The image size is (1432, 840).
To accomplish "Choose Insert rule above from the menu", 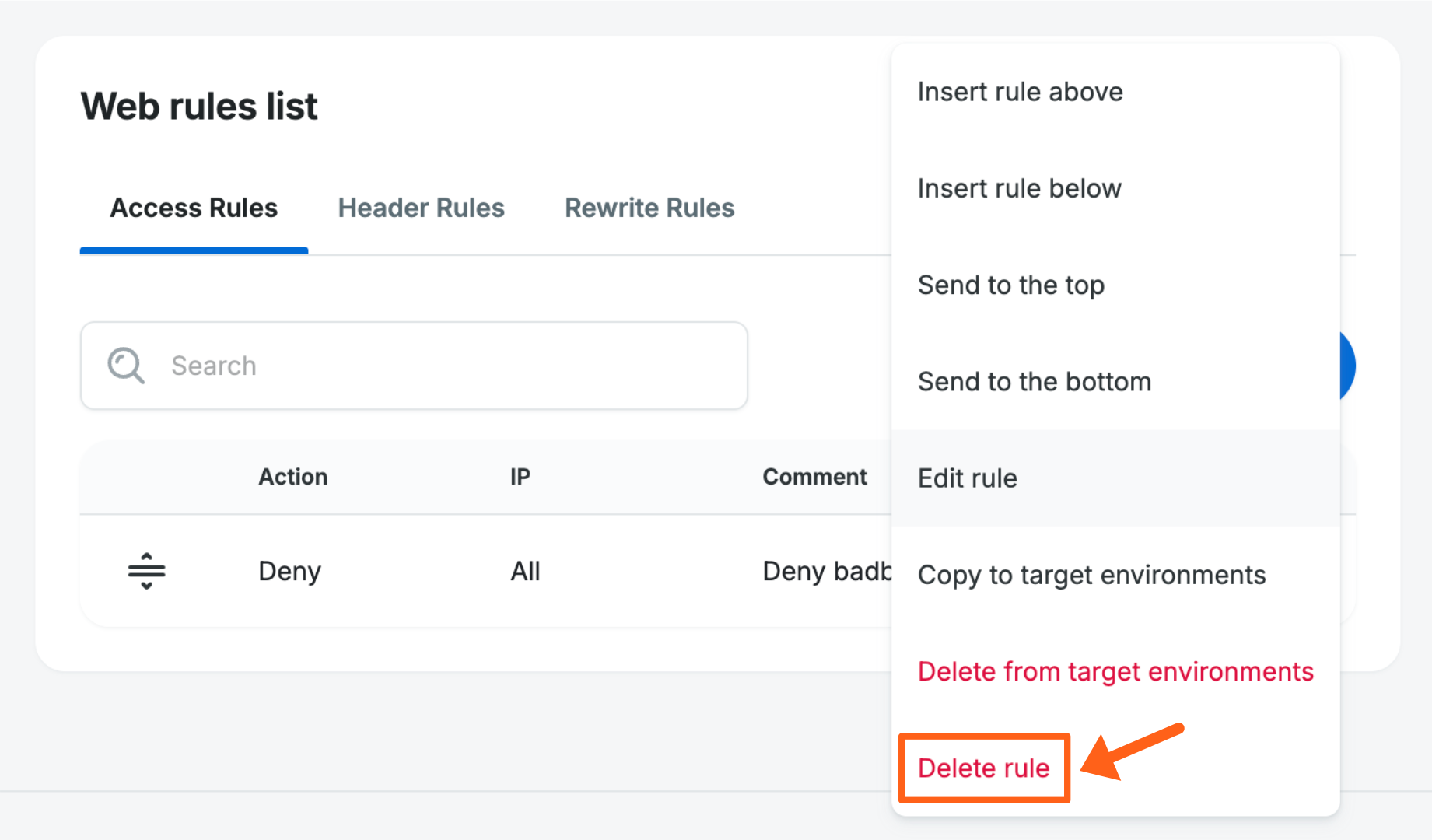I will (1020, 91).
